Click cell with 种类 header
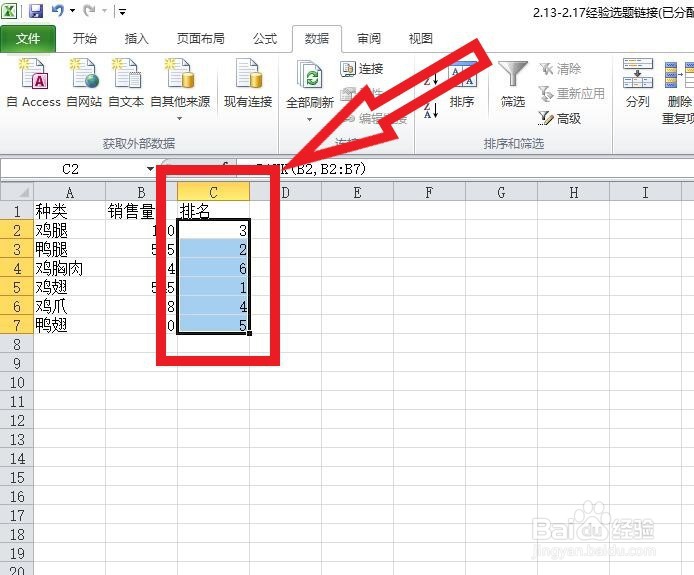The image size is (694, 575). [69, 211]
